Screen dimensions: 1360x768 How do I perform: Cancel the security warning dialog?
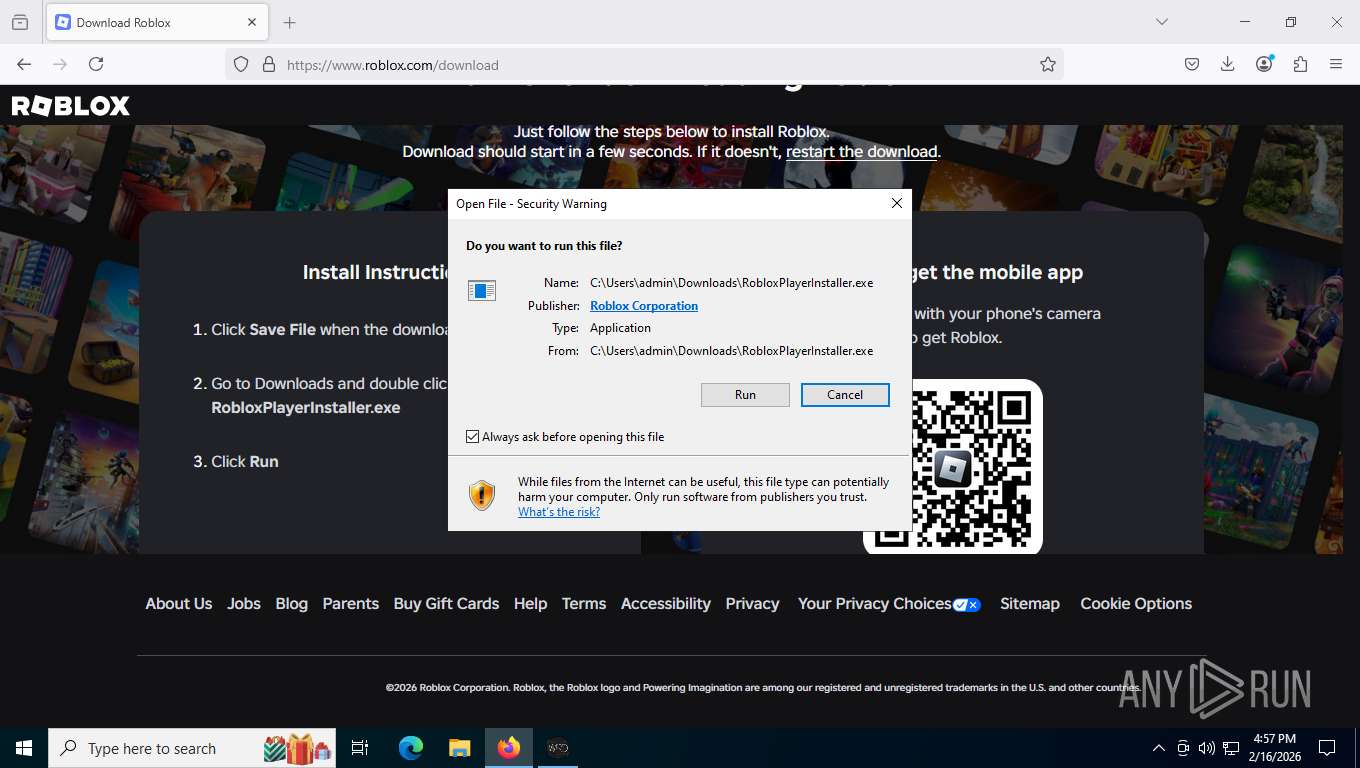845,395
